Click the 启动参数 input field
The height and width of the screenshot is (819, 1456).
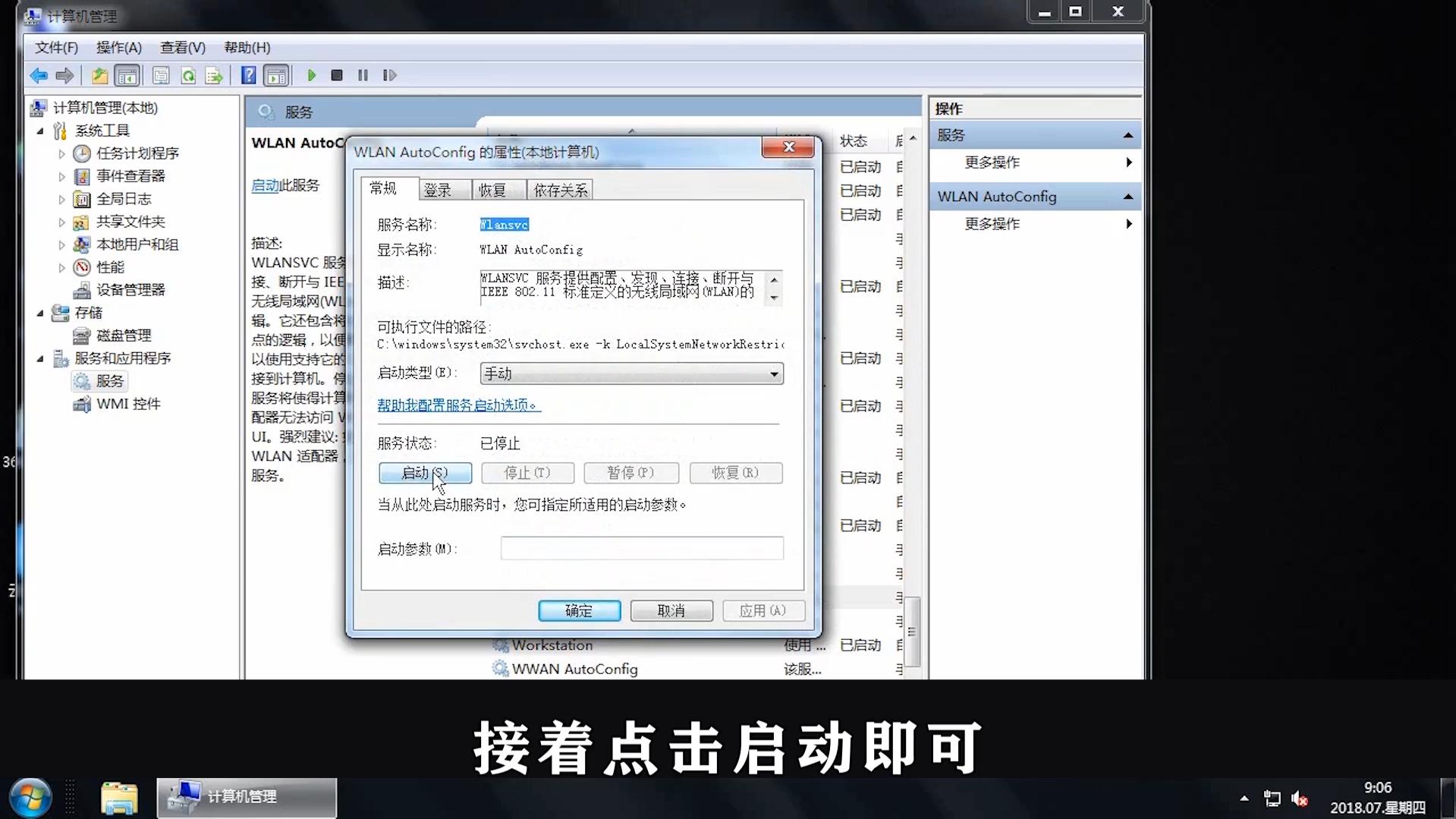(642, 548)
